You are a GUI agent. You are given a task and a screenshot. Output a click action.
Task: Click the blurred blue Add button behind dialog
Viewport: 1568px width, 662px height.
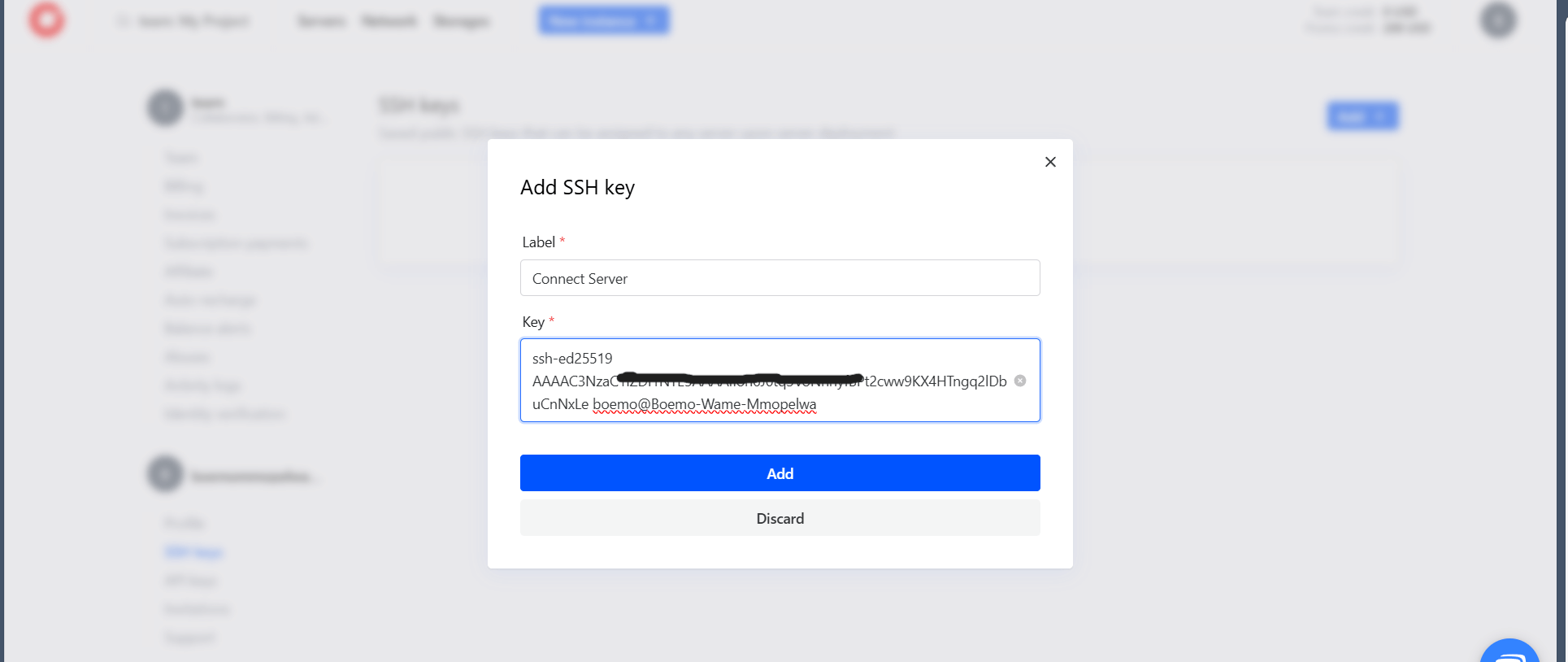1362,116
